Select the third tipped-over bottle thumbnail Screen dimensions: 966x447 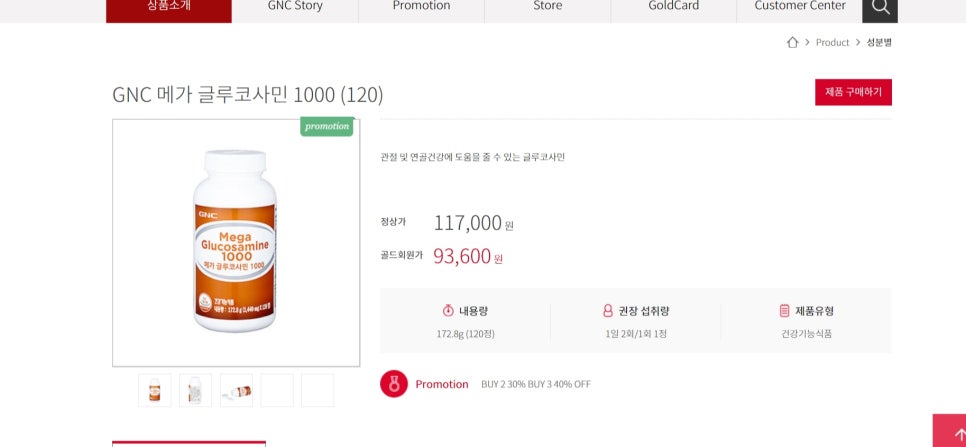pyautogui.click(x=236, y=390)
